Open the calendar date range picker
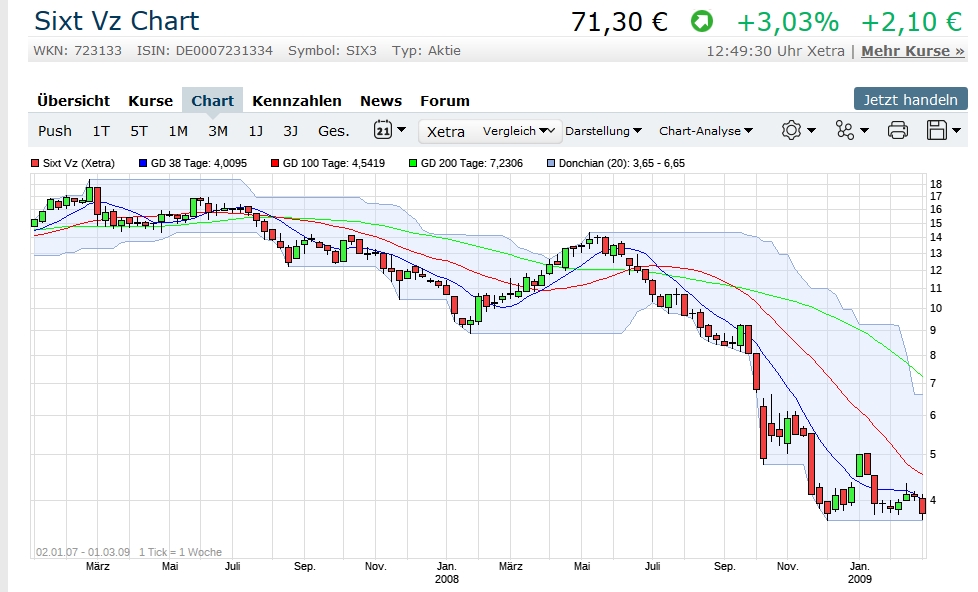Image resolution: width=978 pixels, height=592 pixels. (388, 130)
